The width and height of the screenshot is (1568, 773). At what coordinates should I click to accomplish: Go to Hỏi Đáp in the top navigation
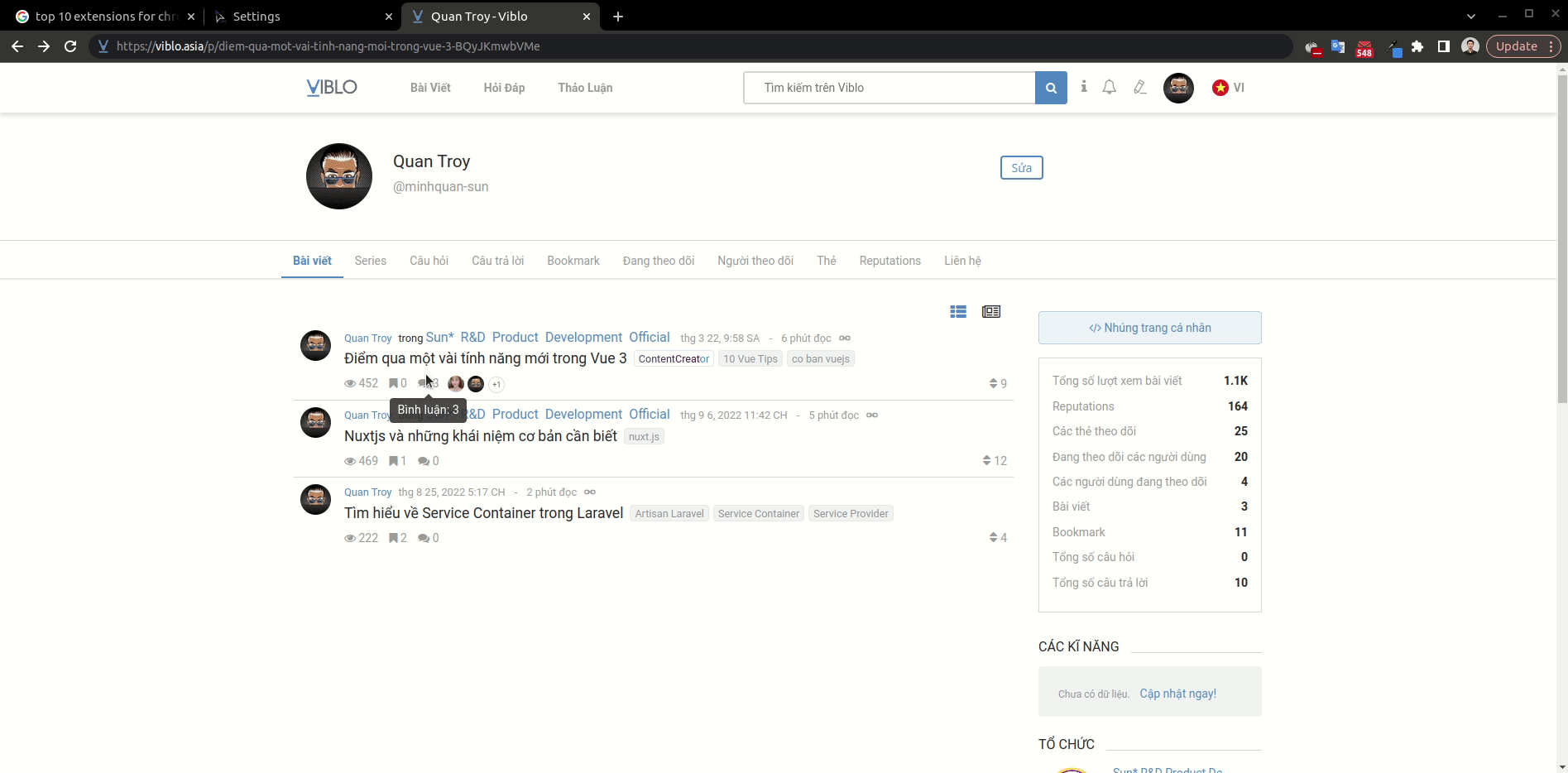(505, 88)
